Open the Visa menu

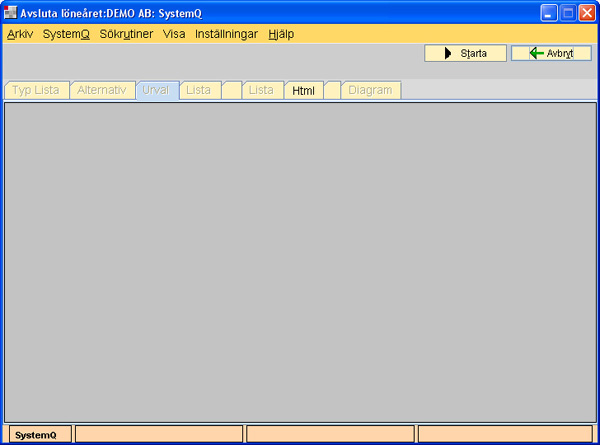tap(174, 33)
